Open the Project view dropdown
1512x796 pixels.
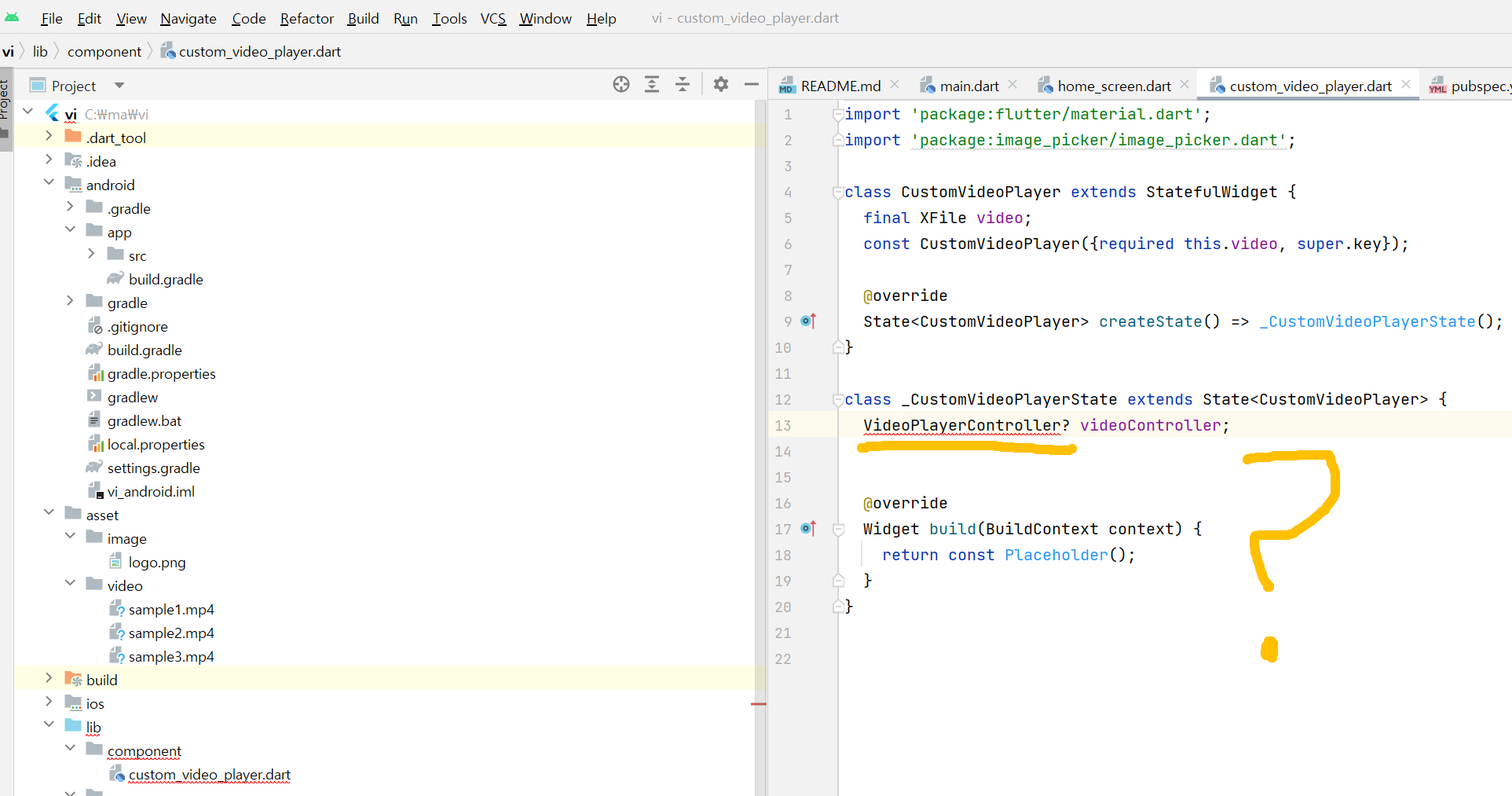click(x=119, y=85)
